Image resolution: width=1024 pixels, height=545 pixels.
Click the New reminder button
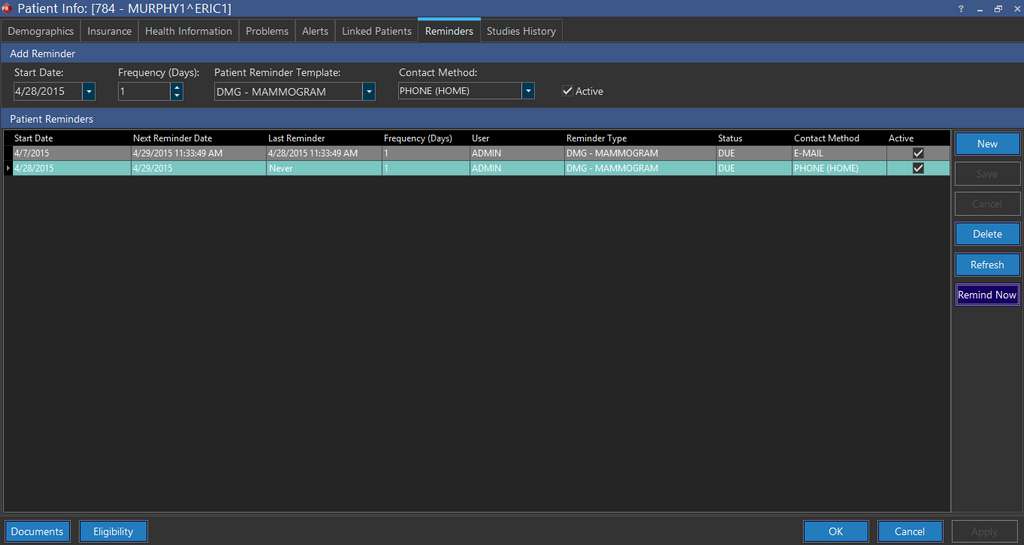(x=987, y=144)
